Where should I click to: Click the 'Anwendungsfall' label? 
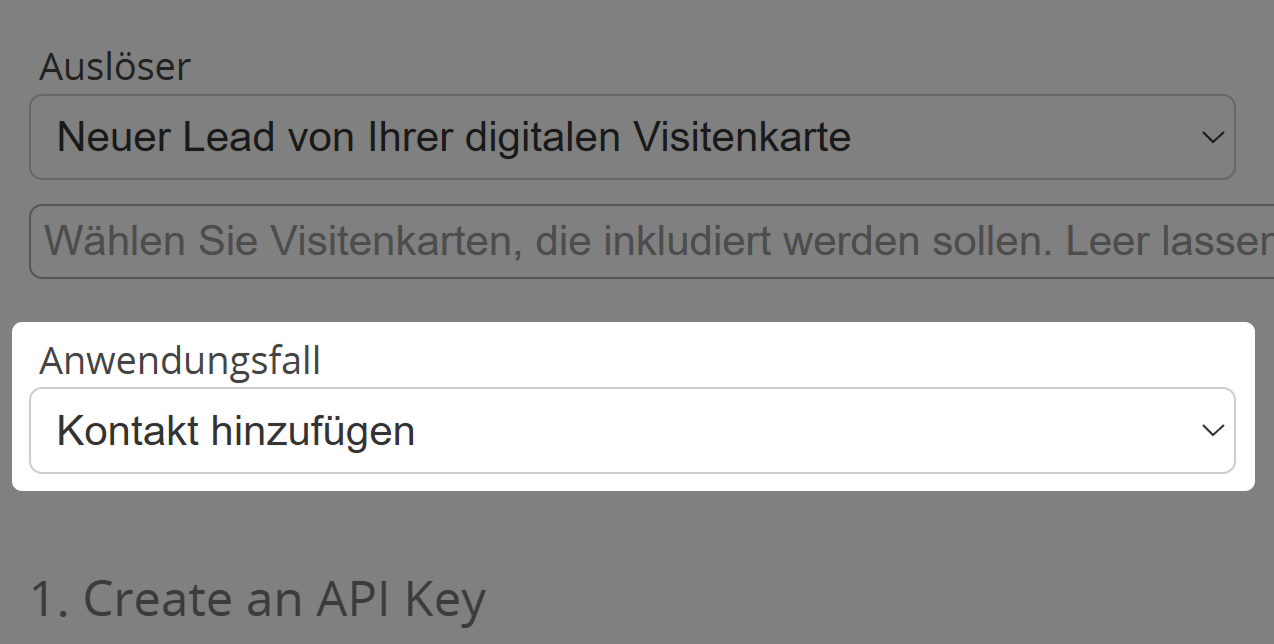180,361
